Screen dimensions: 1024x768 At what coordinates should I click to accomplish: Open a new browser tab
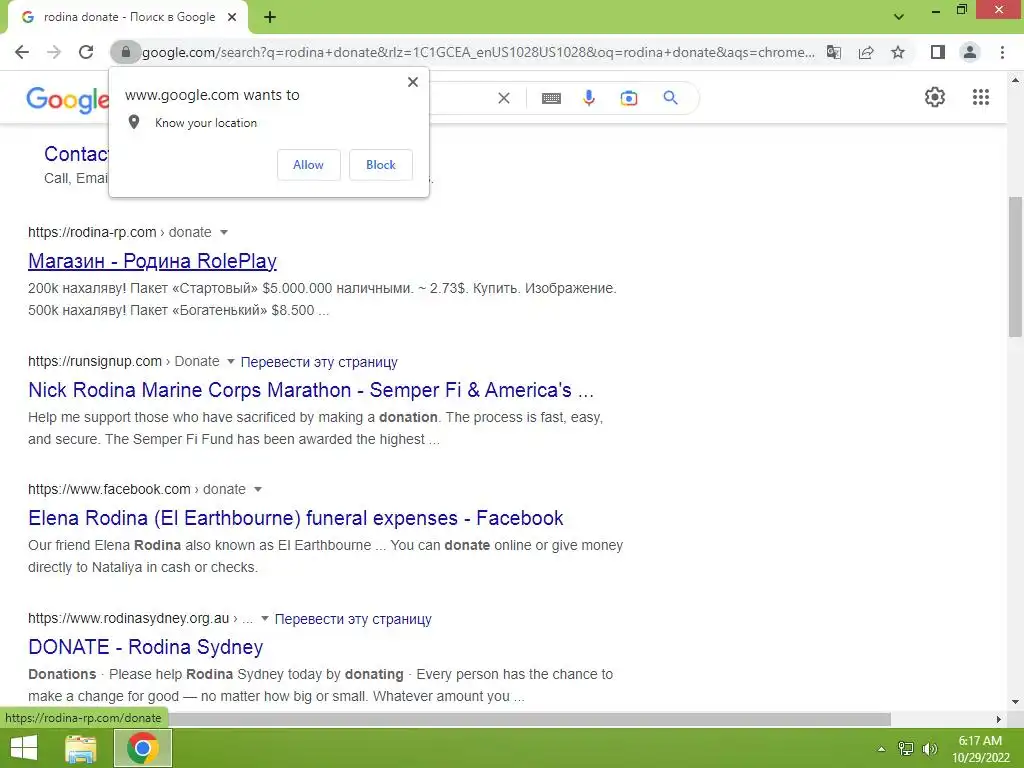point(270,17)
